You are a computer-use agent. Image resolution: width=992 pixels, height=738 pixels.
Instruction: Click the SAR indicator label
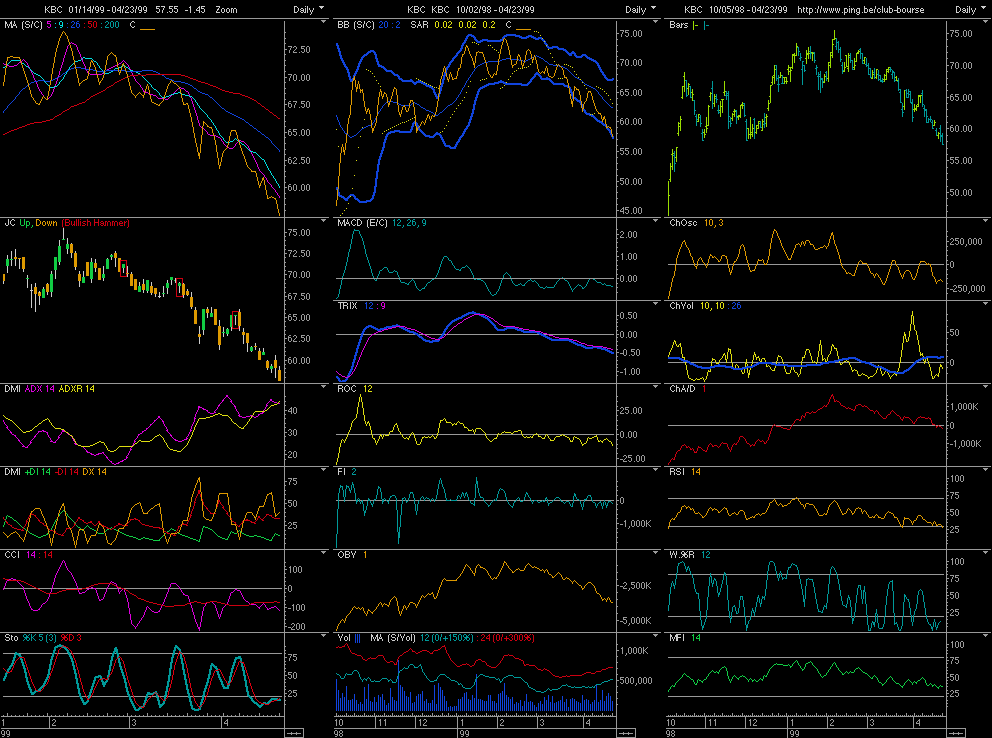(x=419, y=25)
